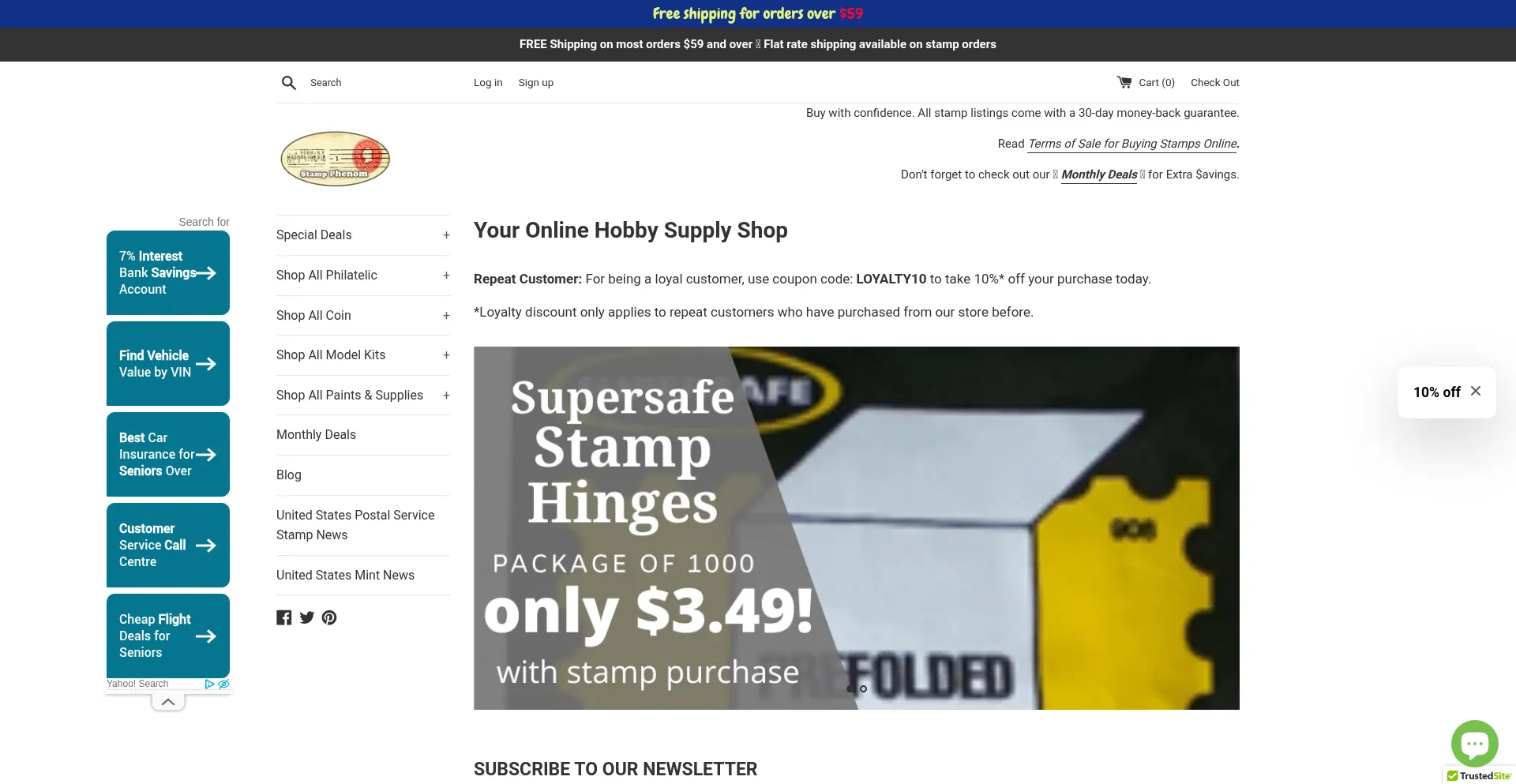Open the Monthly Deals menu item
This screenshot has width=1516, height=784.
(316, 435)
